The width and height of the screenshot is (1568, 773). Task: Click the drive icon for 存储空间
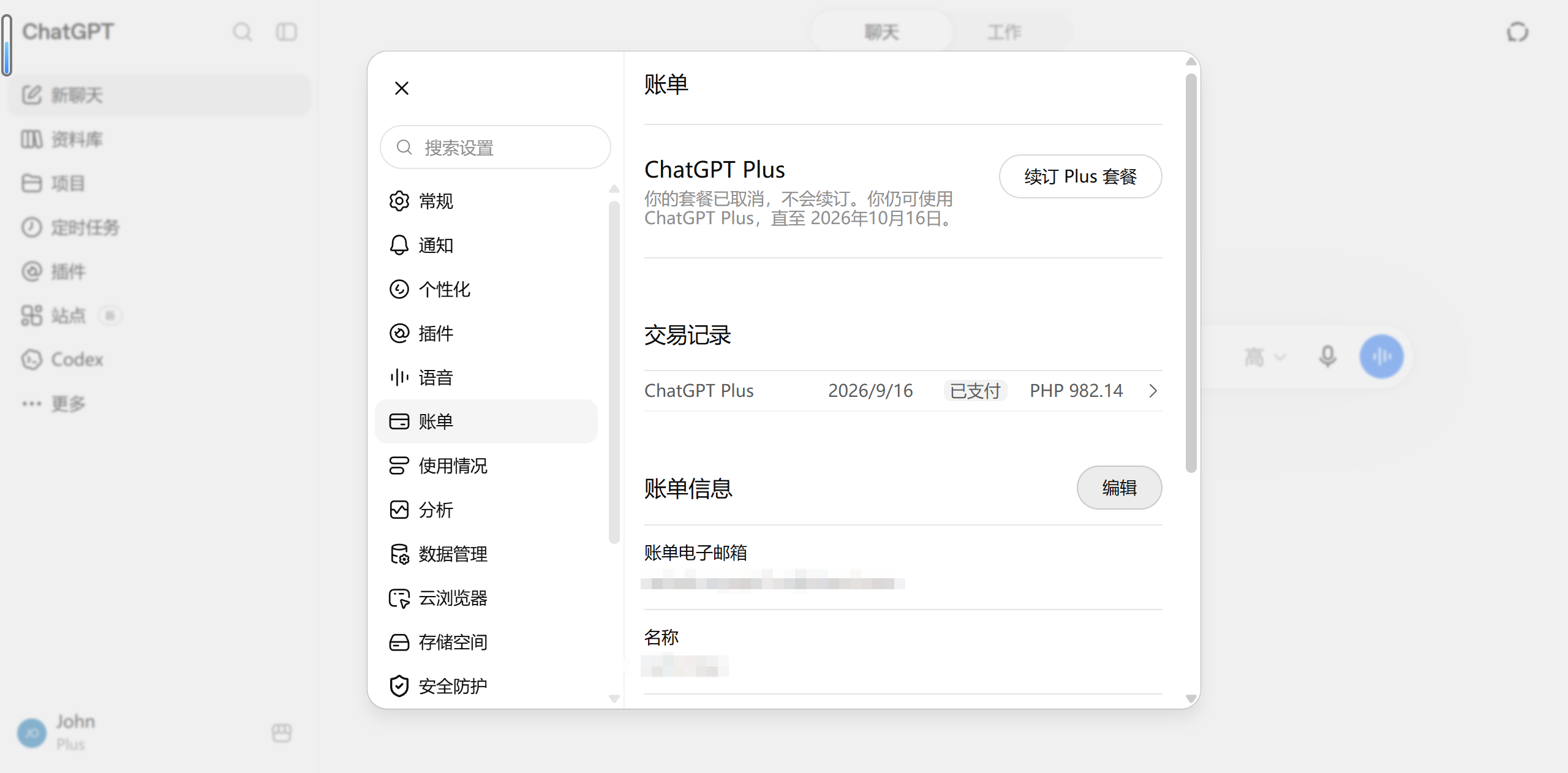coord(399,642)
